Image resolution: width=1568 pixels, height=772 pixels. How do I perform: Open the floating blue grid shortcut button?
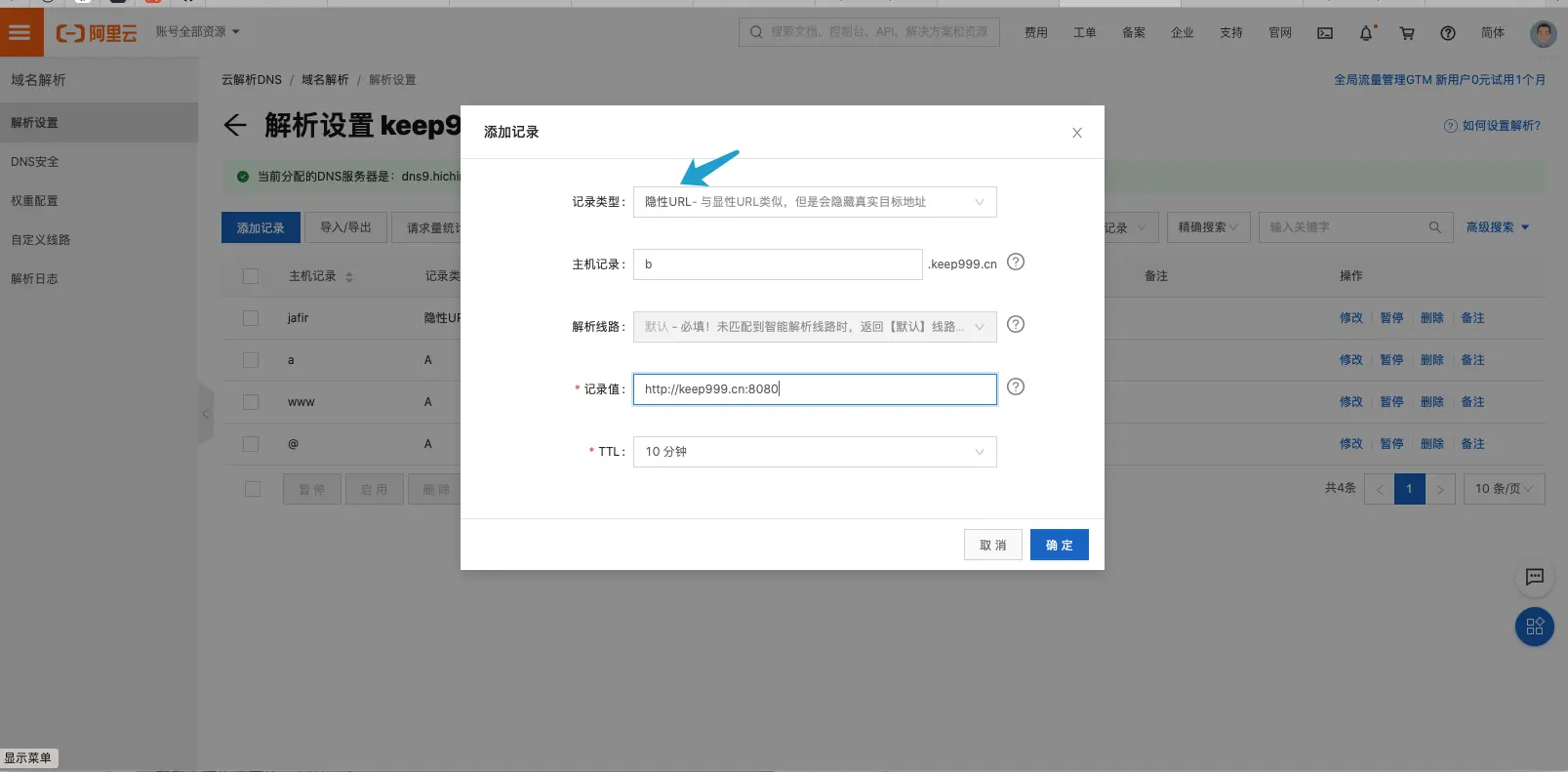pos(1535,627)
